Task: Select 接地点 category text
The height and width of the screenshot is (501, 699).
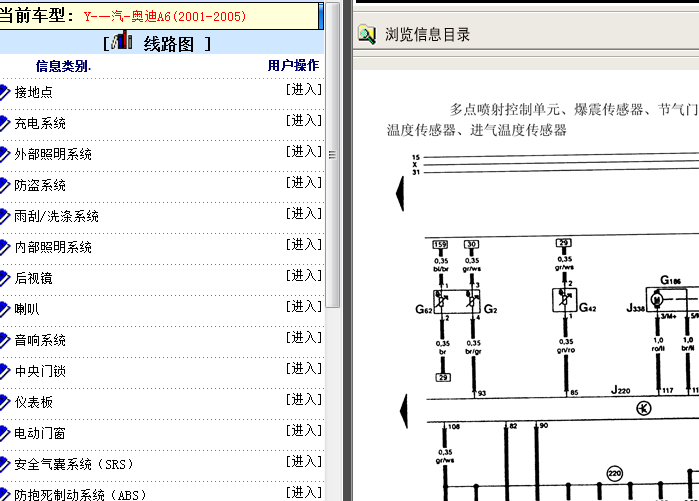Action: (33, 92)
